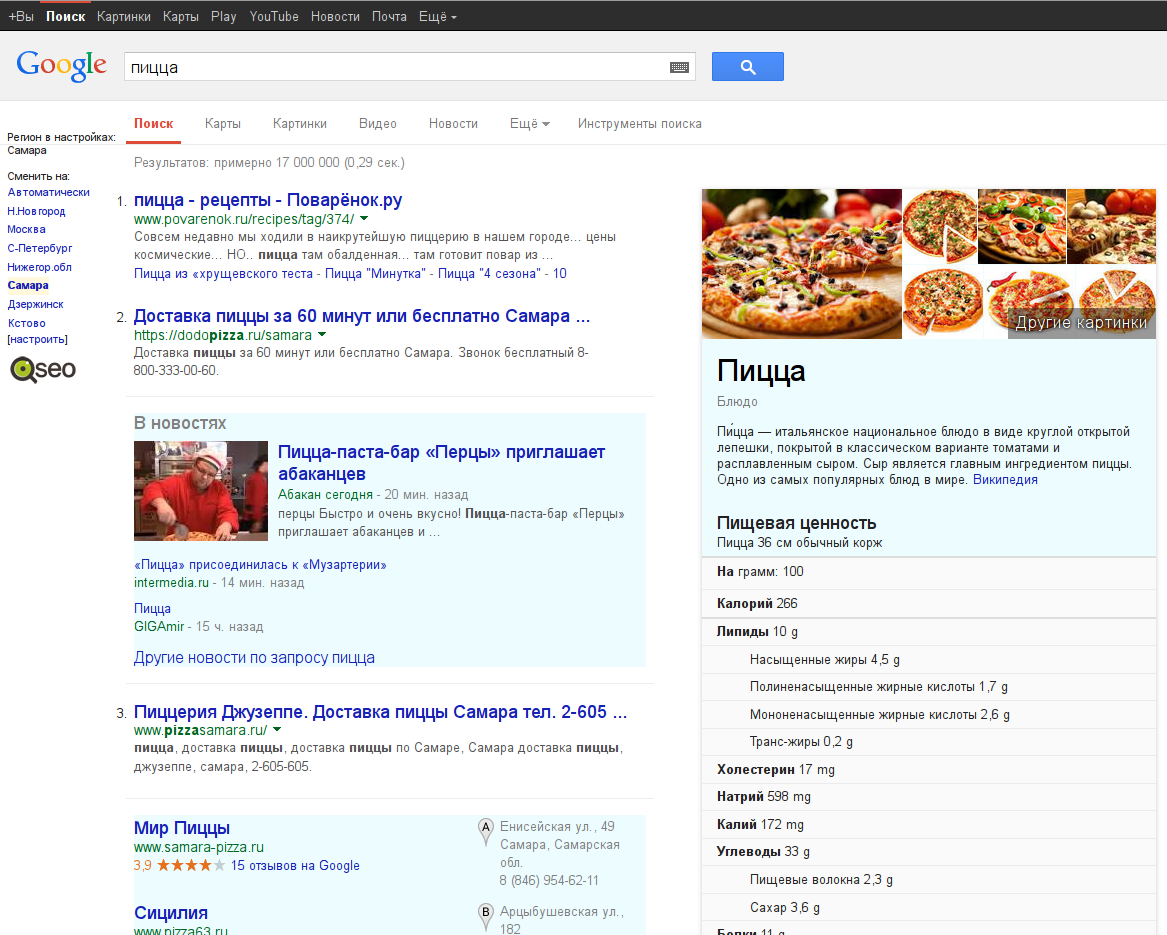1167x935 pixels.
Task: Open Пицца "Минутка" sitelink
Action: [x=374, y=273]
